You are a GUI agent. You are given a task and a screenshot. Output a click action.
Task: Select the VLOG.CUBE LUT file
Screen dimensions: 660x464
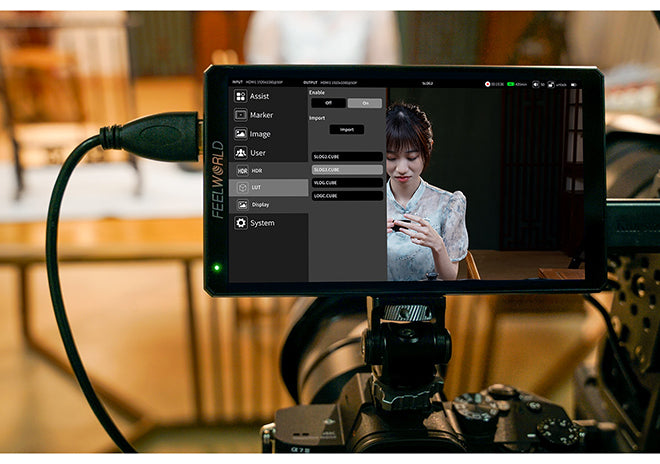pyautogui.click(x=346, y=183)
